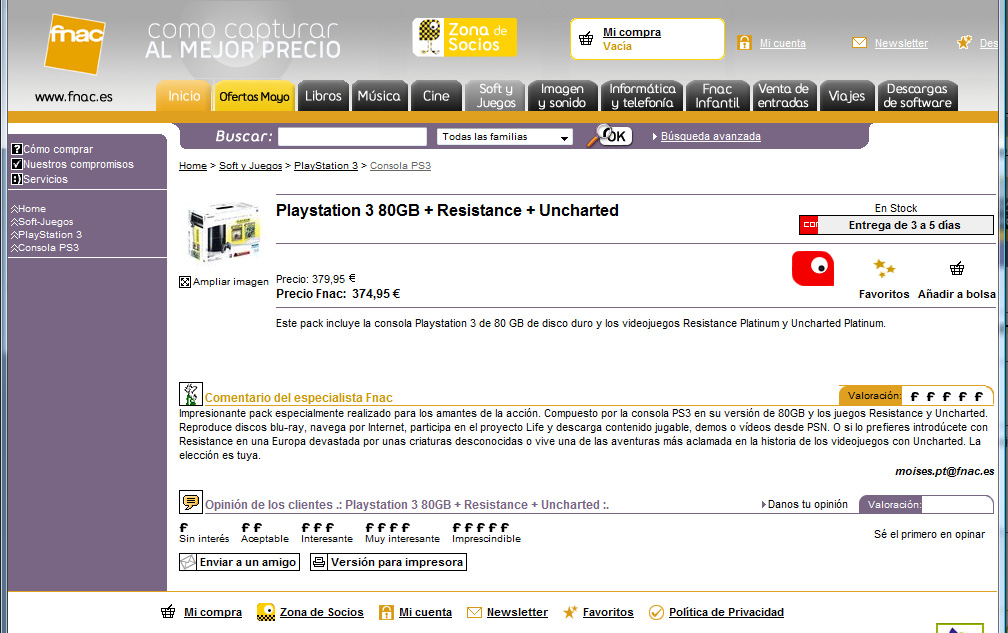
Task: Open the Mi cuenta link at top
Action: coord(782,43)
